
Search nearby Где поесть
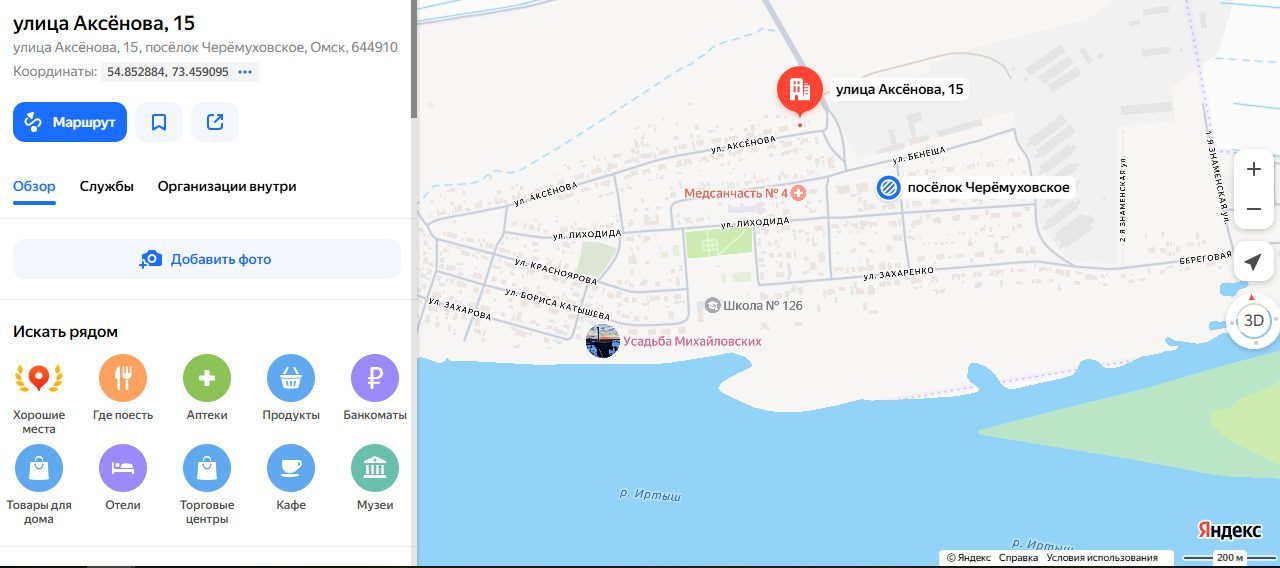click(123, 378)
